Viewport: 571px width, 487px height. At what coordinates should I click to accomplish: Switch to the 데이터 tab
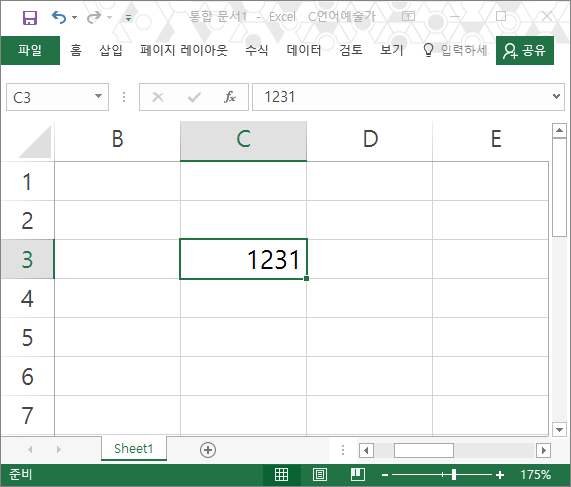pos(304,50)
